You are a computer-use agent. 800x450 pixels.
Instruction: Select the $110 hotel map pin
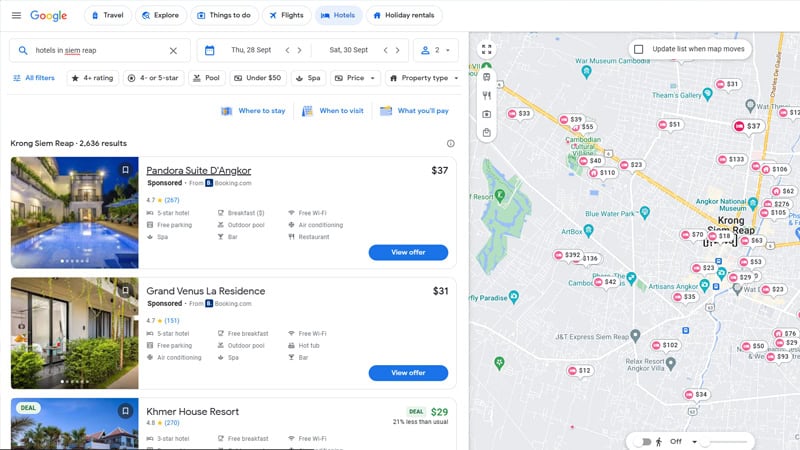click(x=603, y=172)
